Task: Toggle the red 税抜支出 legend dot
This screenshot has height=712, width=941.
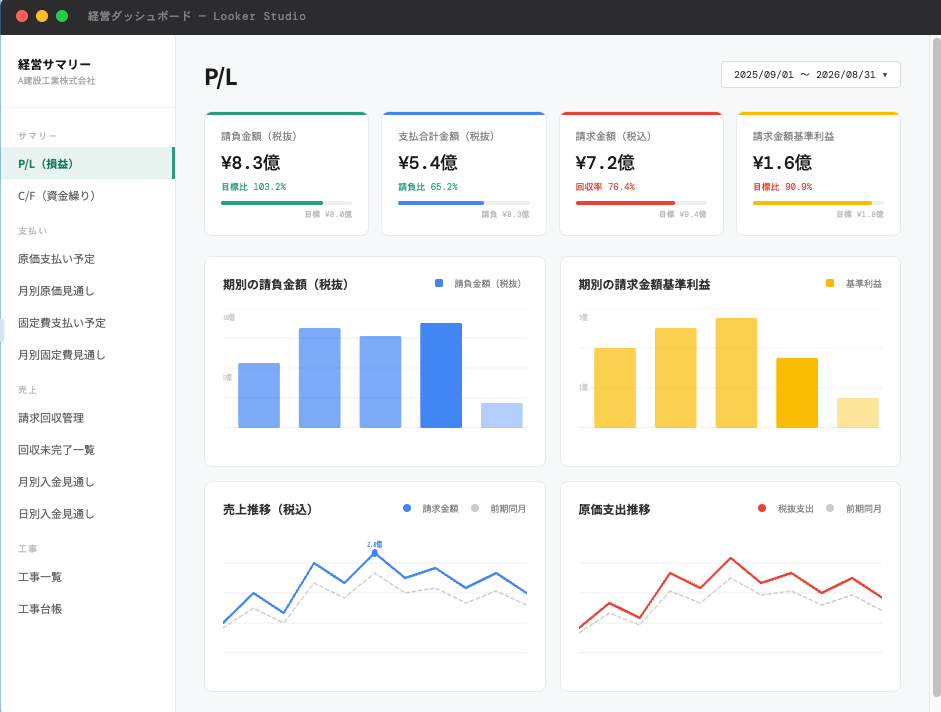Action: click(762, 508)
